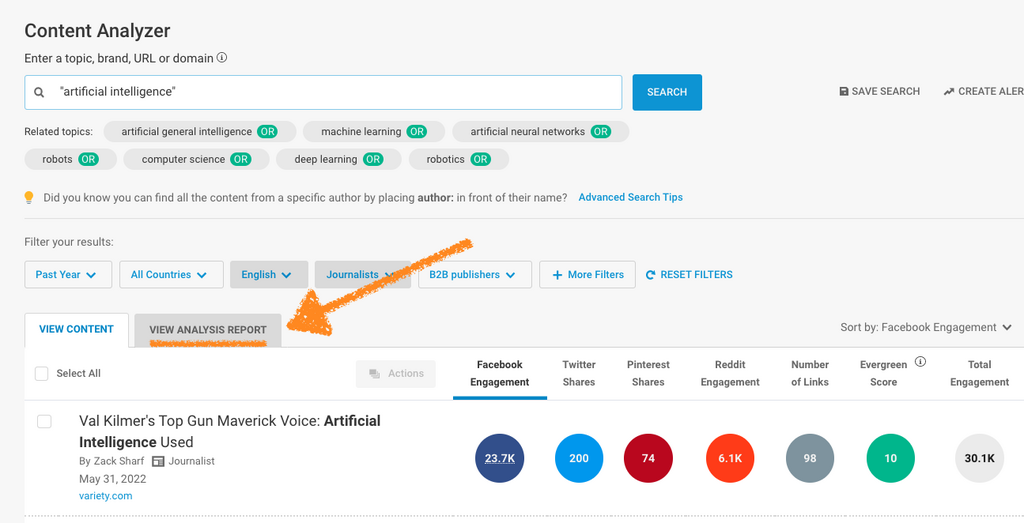Check the Select All checkbox
The height and width of the screenshot is (523, 1024).
(x=42, y=374)
